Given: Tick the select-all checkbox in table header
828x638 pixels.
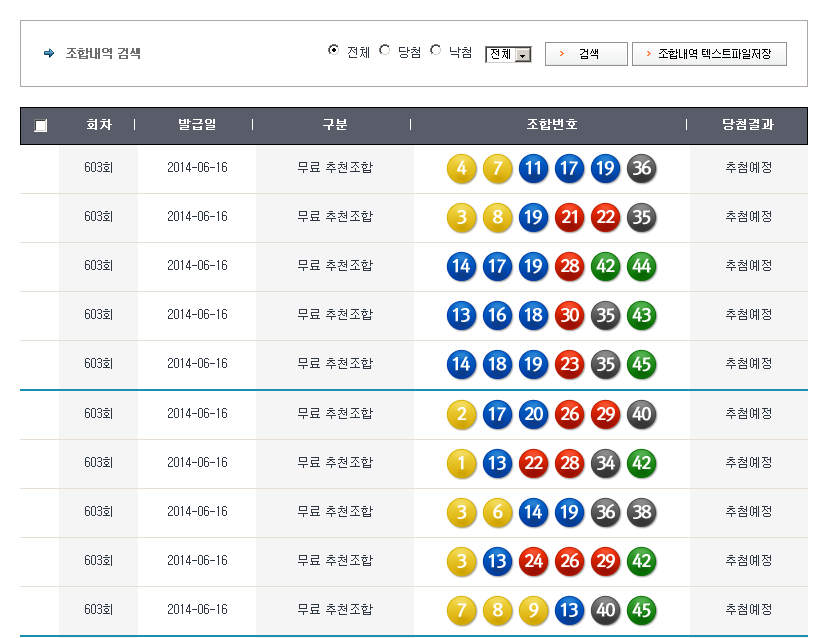Looking at the screenshot, I should pyautogui.click(x=40, y=126).
